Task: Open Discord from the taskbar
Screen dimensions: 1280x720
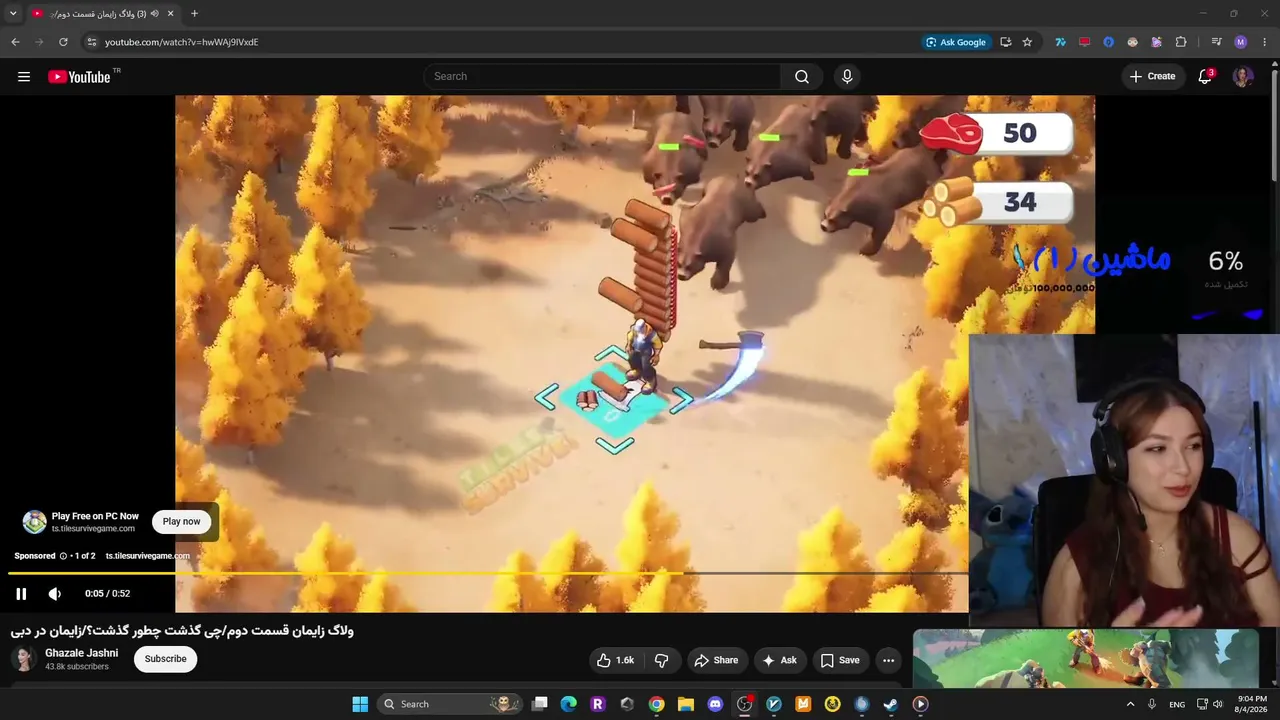Action: 715,704
